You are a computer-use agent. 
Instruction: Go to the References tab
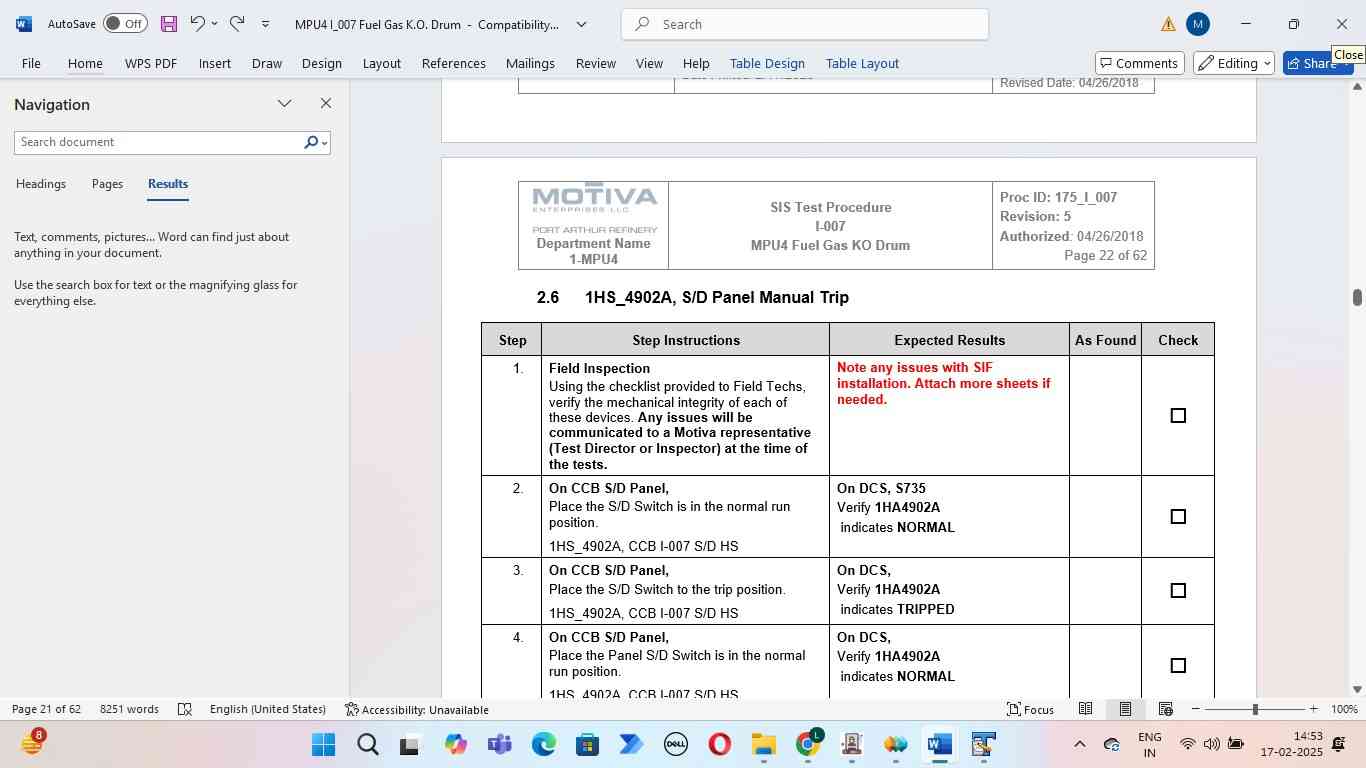click(x=454, y=63)
